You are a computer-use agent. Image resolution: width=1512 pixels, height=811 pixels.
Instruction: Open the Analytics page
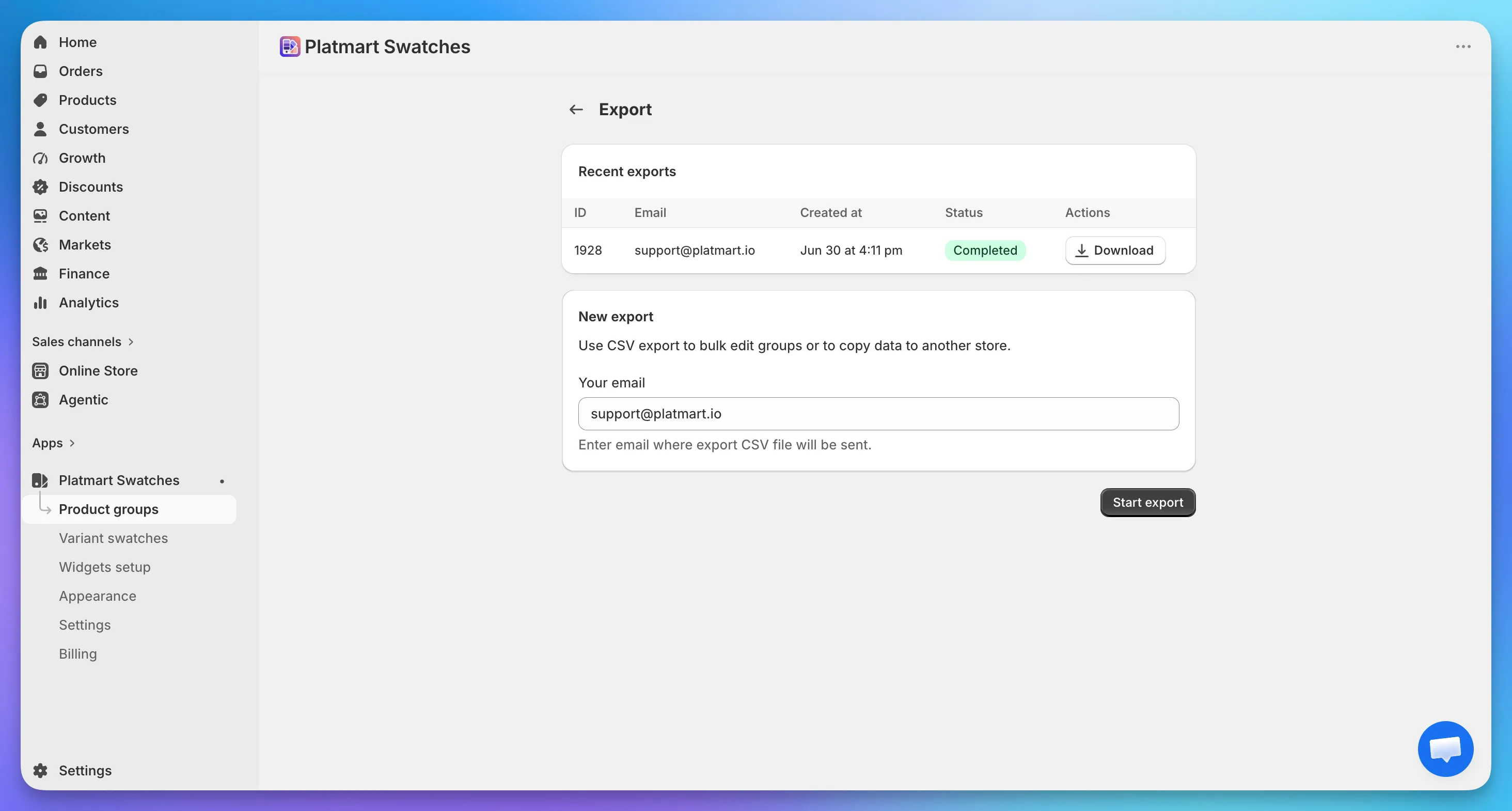[x=89, y=302]
